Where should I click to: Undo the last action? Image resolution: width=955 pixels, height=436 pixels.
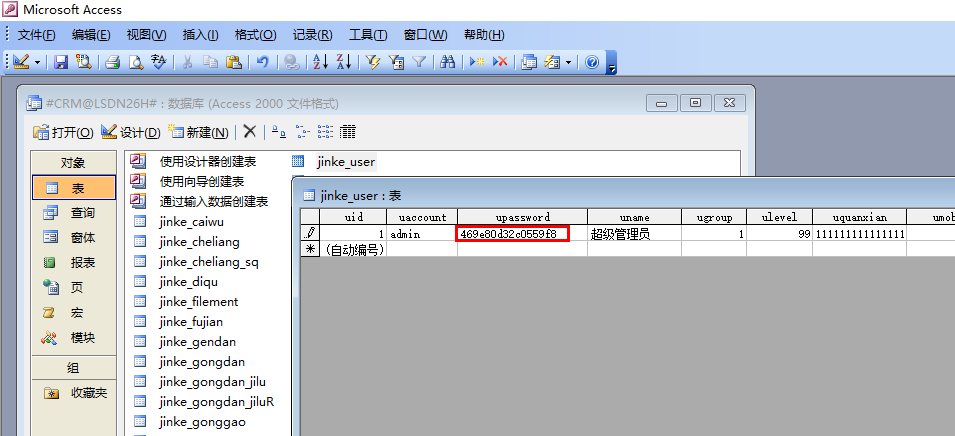263,62
